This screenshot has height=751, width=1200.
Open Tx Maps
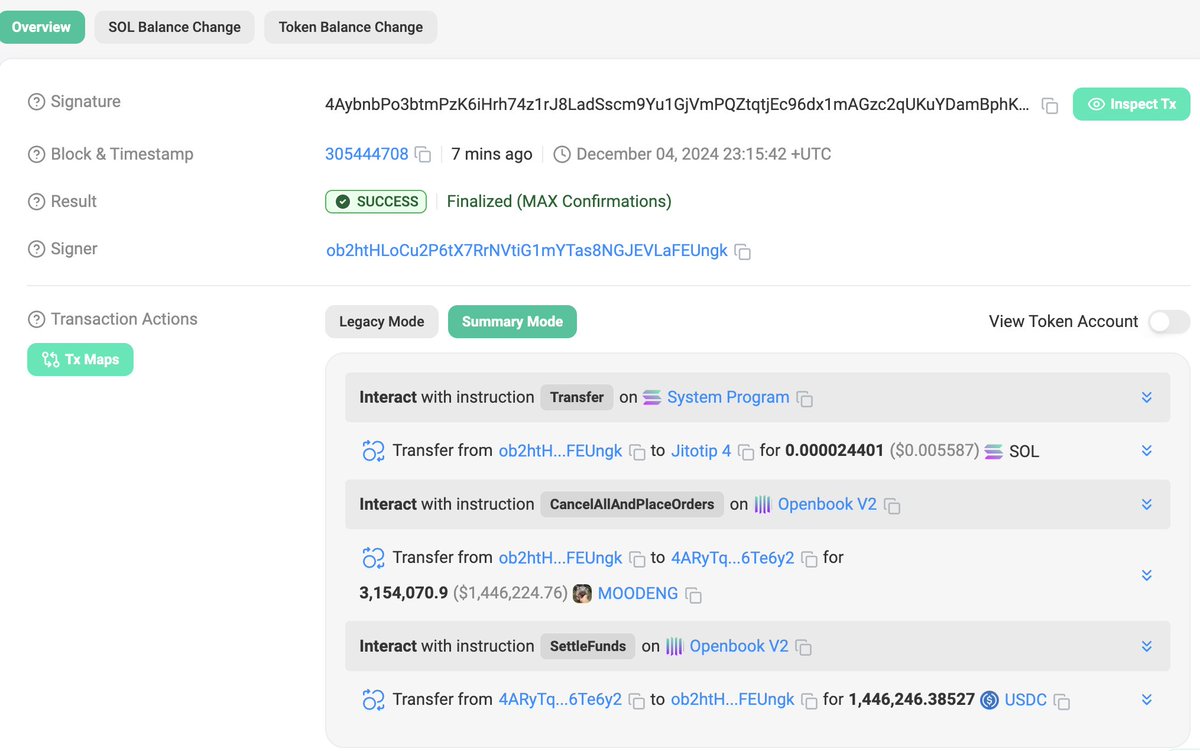(80, 360)
